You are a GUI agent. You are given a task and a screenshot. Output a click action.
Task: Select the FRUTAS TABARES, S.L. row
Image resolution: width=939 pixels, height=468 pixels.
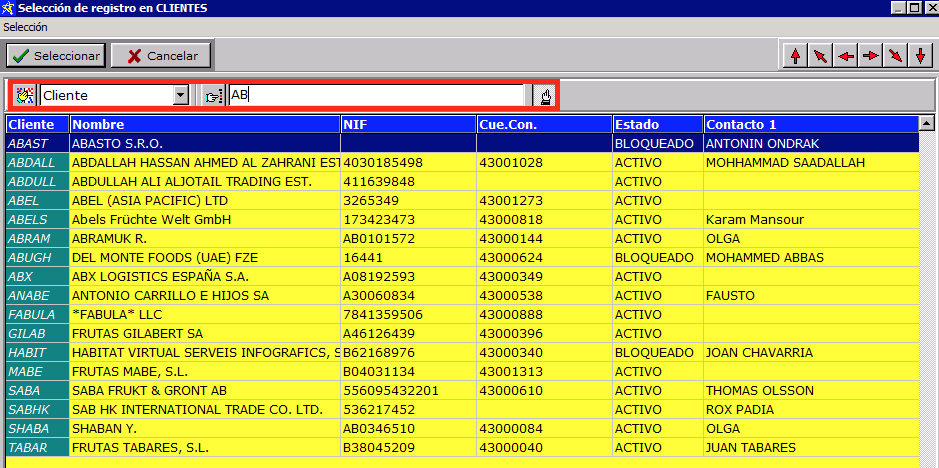204,447
